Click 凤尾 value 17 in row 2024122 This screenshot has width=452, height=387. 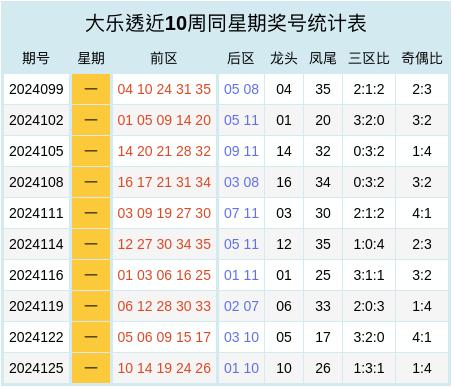pos(323,337)
